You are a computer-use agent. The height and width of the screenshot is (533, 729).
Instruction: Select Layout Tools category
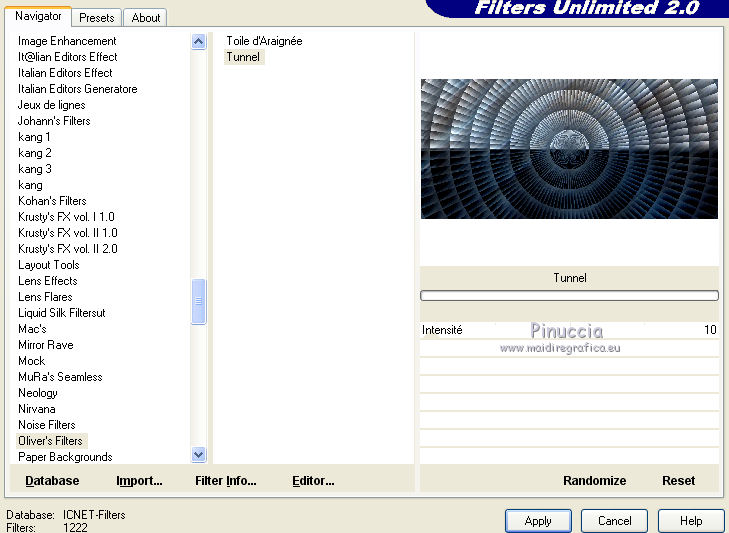click(x=49, y=265)
